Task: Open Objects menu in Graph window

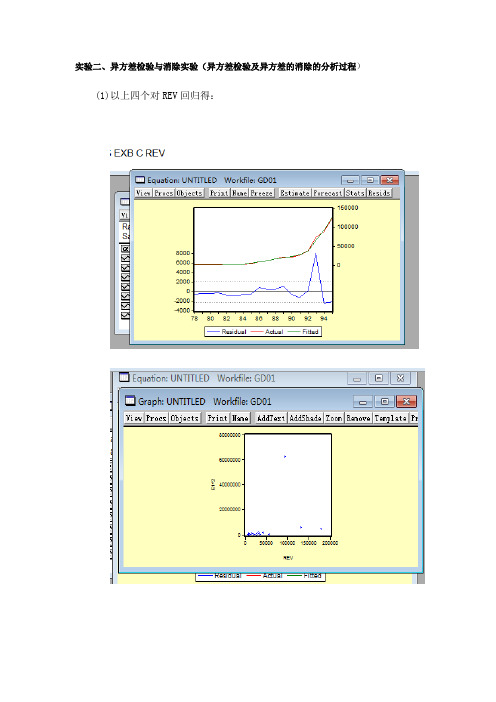Action: [x=184, y=418]
